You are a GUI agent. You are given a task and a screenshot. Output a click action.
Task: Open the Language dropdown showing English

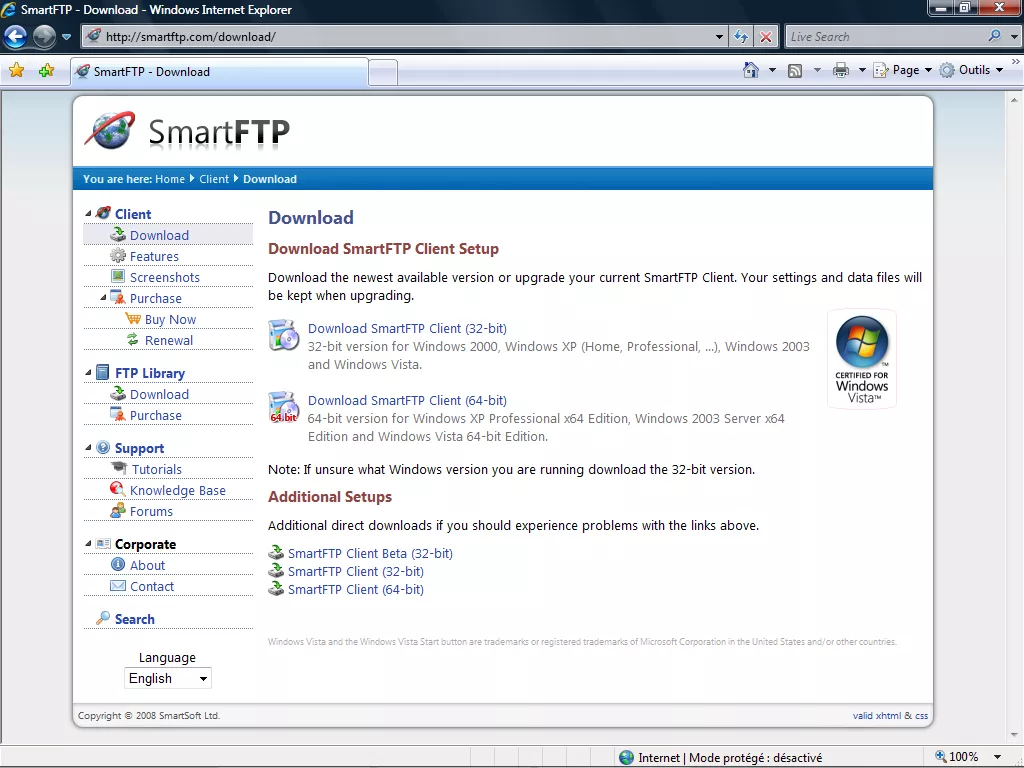click(x=168, y=679)
